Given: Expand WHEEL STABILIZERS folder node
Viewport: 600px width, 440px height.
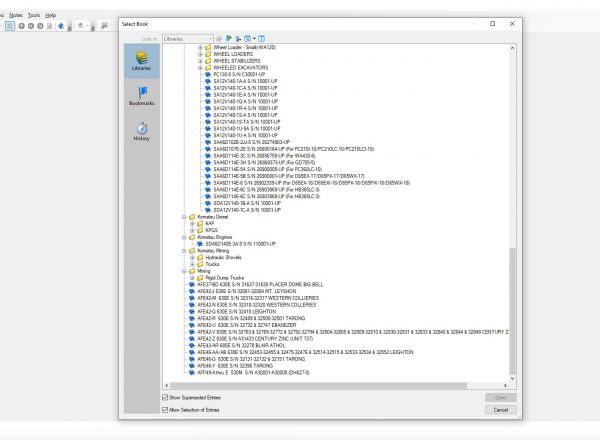Looking at the screenshot, I should (200, 61).
